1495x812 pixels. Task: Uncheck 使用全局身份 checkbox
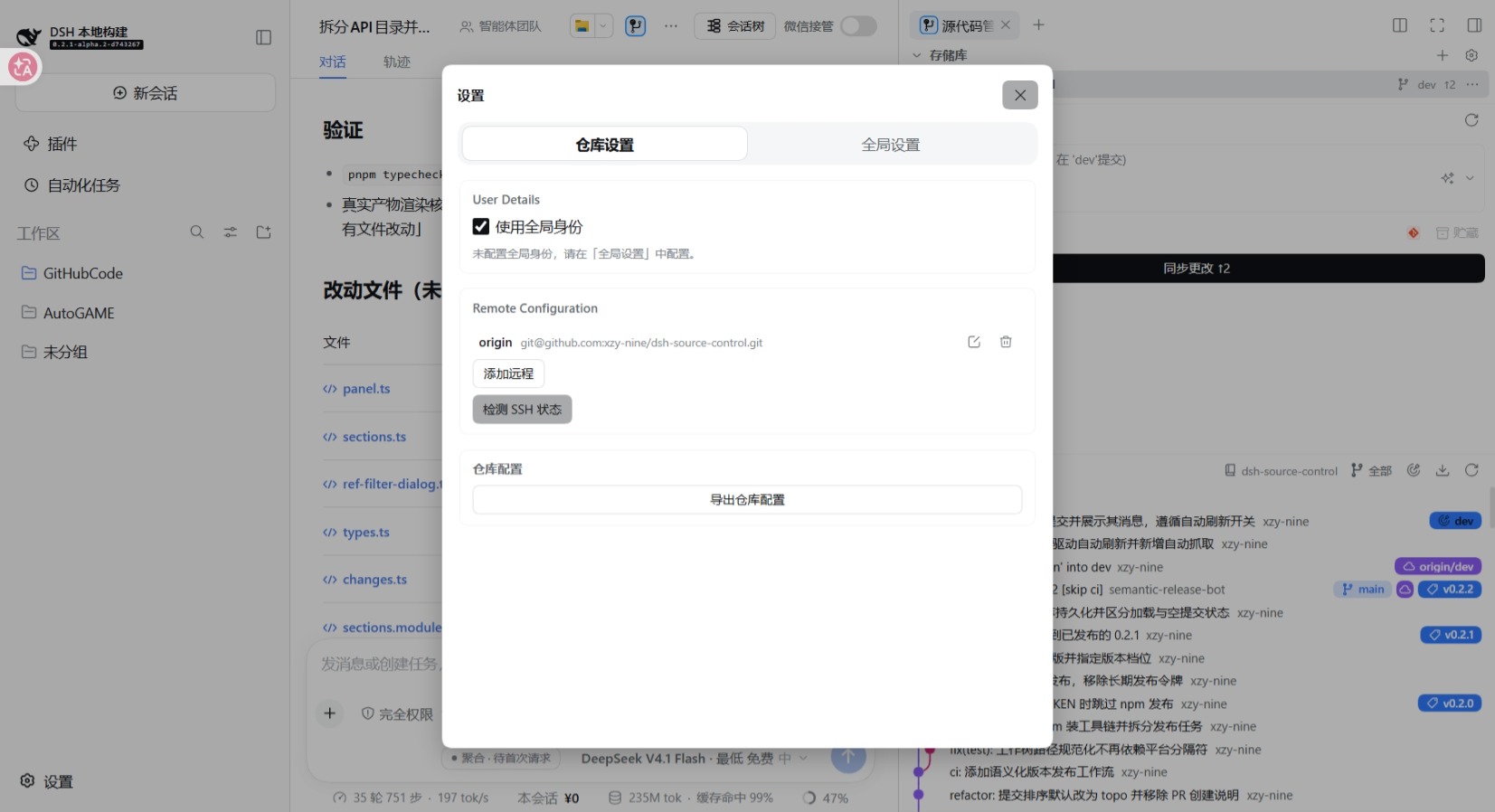481,227
